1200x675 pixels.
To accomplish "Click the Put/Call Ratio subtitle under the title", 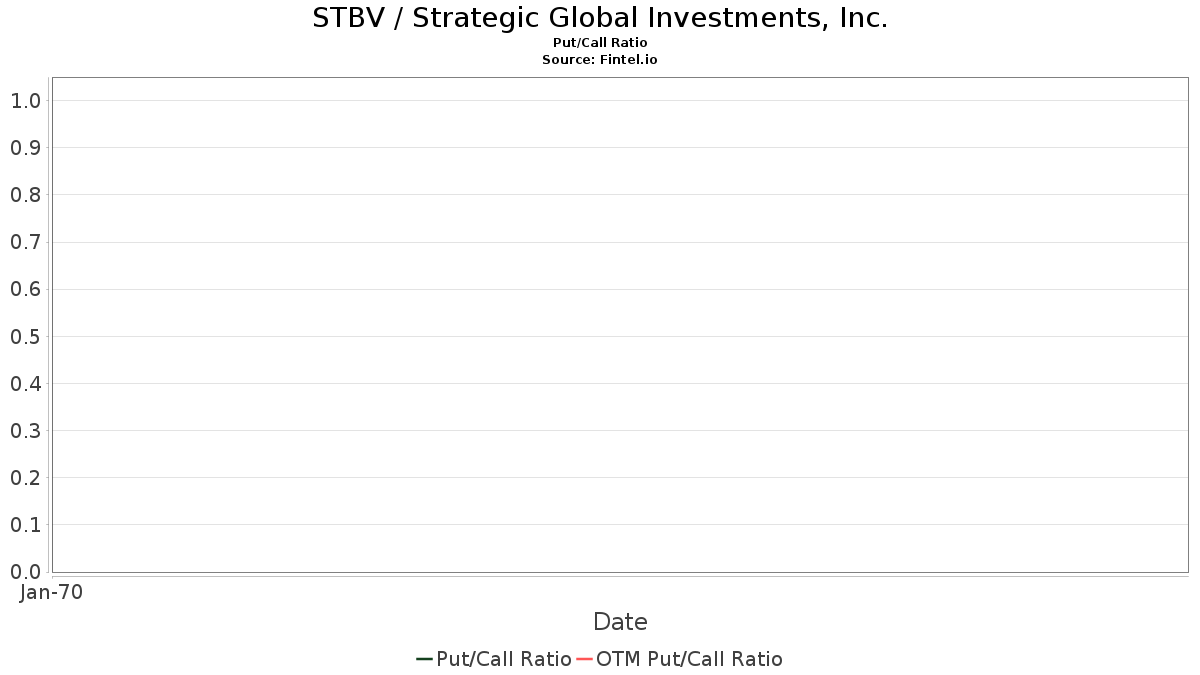I will (600, 43).
